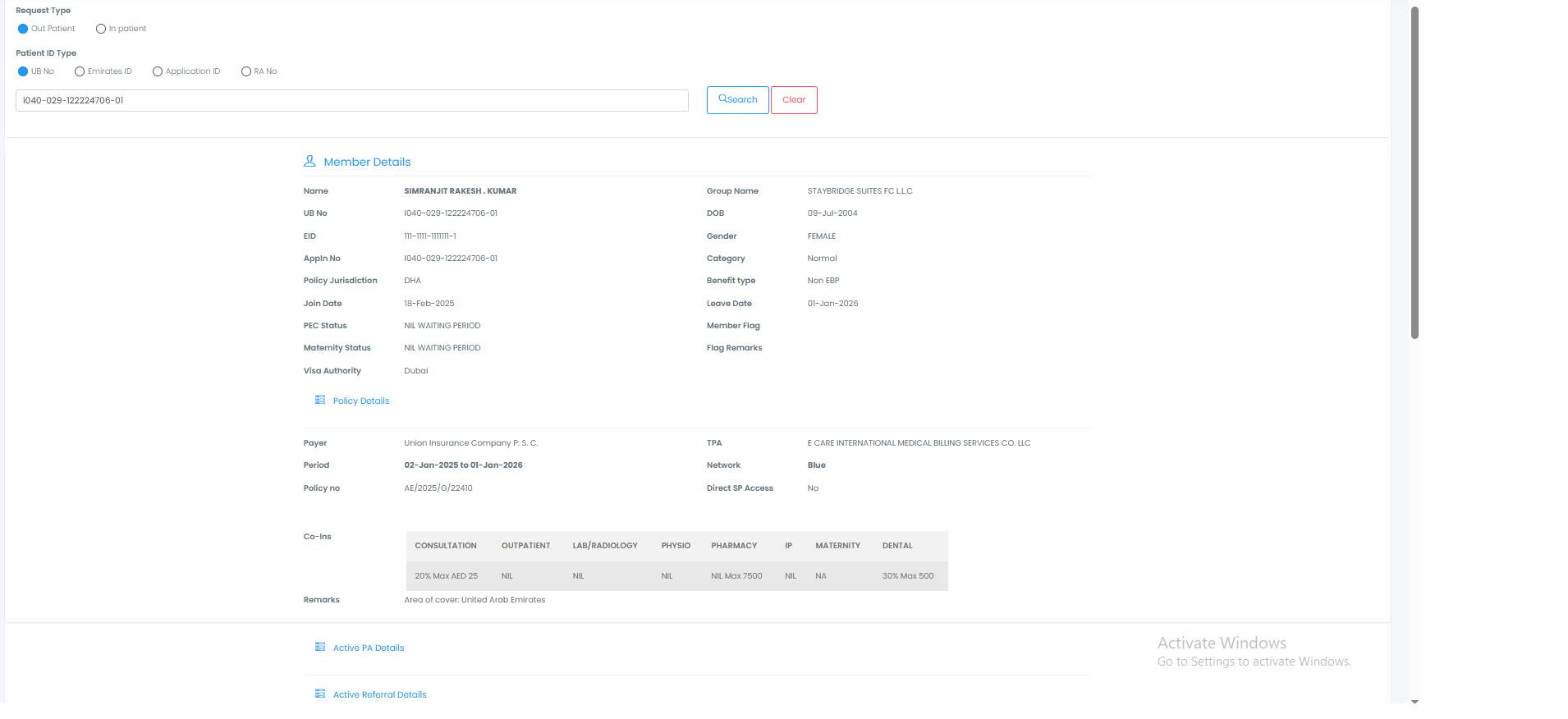This screenshot has height=719, width=1568.
Task: Click the OUTPATIENT column header
Action: pyautogui.click(x=526, y=546)
